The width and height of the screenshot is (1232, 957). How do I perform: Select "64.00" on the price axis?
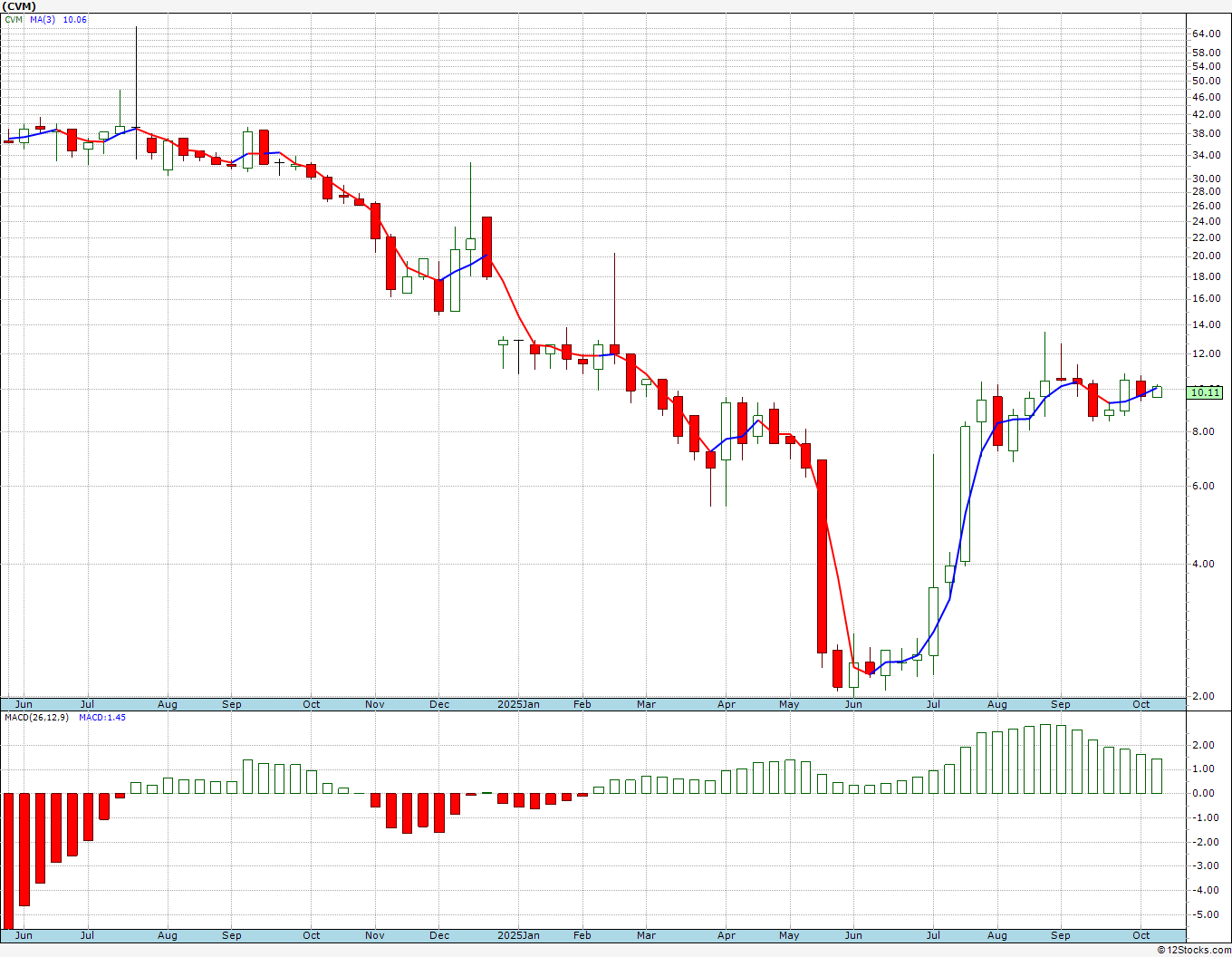pyautogui.click(x=1205, y=34)
